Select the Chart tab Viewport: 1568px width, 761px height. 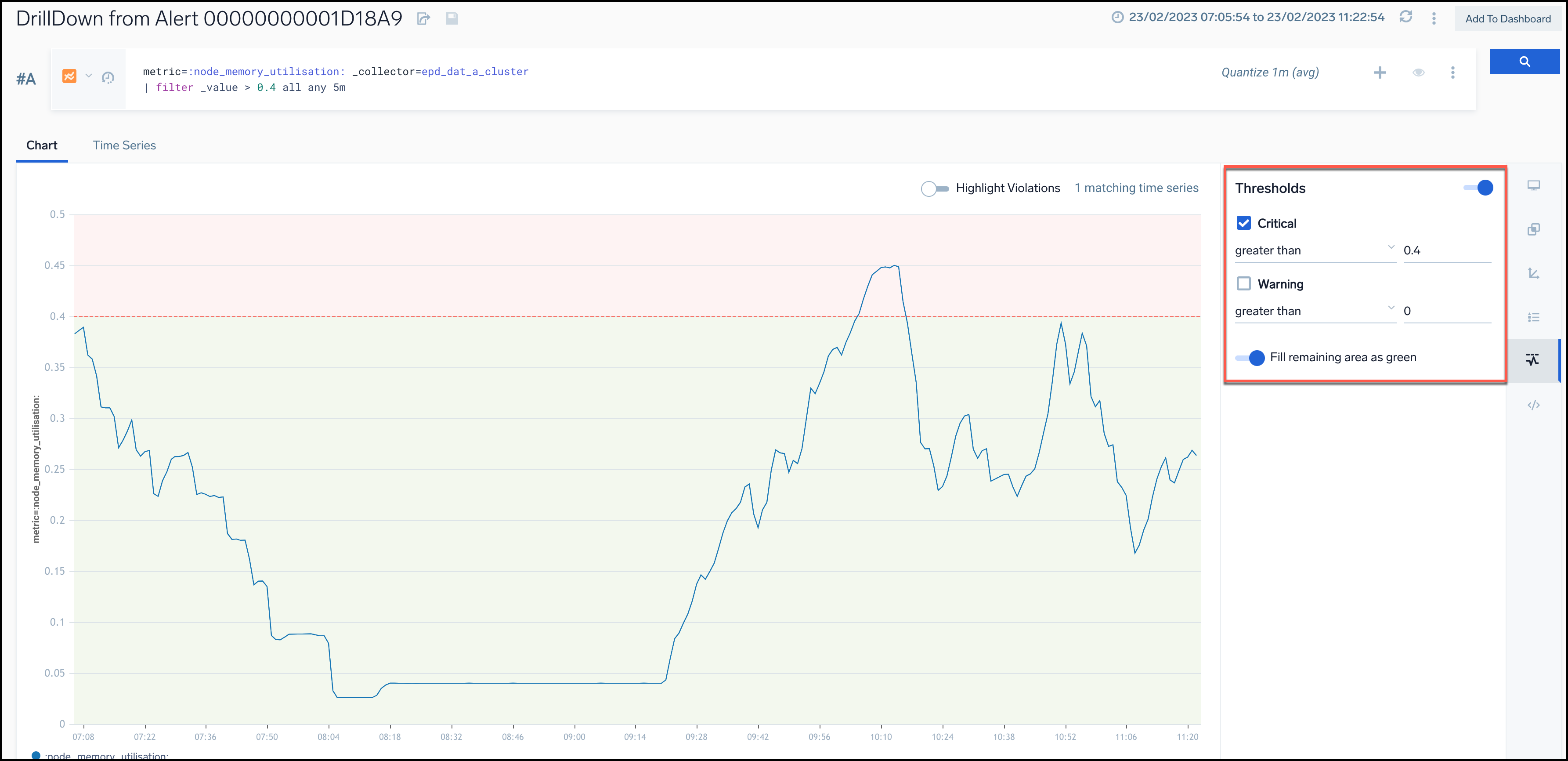click(x=43, y=146)
